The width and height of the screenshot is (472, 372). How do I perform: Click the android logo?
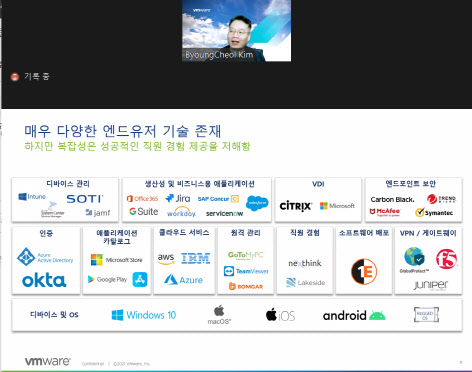pos(354,315)
